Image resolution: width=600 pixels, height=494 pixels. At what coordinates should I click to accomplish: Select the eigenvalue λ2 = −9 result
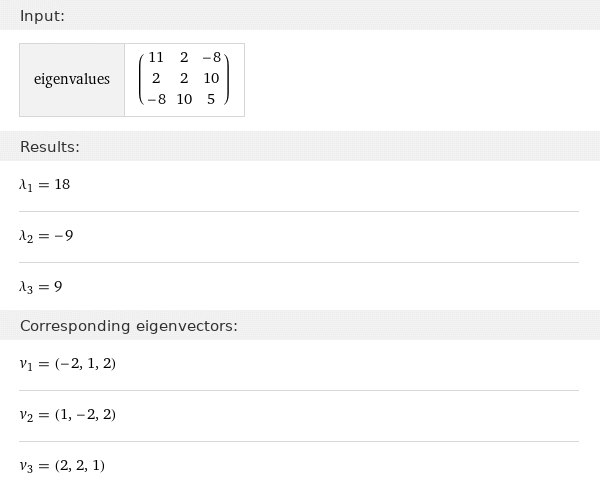pos(46,236)
